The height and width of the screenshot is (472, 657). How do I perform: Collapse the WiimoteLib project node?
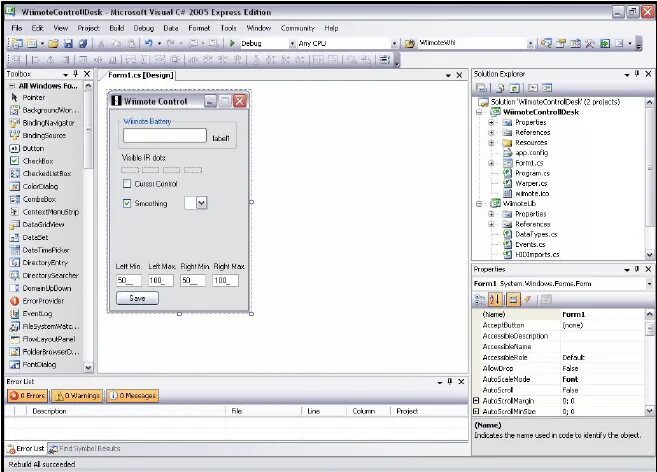(479, 204)
